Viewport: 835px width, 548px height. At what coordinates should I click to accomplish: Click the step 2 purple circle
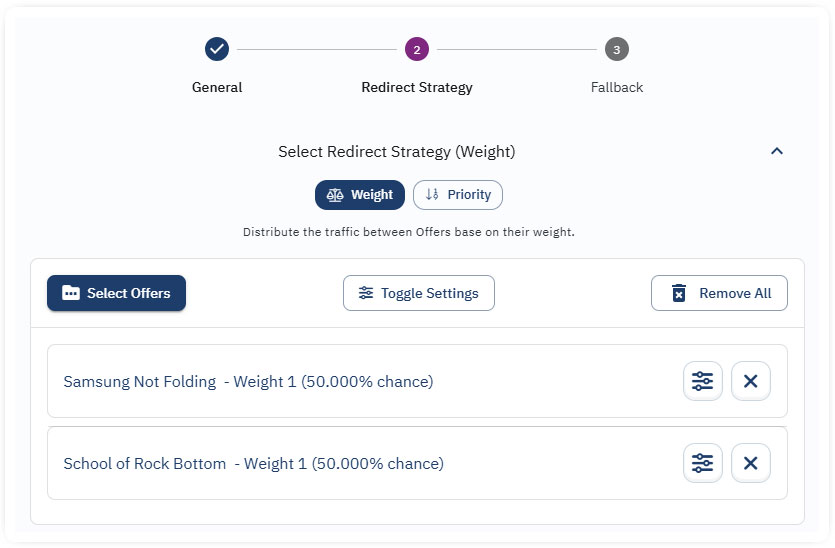coord(417,49)
